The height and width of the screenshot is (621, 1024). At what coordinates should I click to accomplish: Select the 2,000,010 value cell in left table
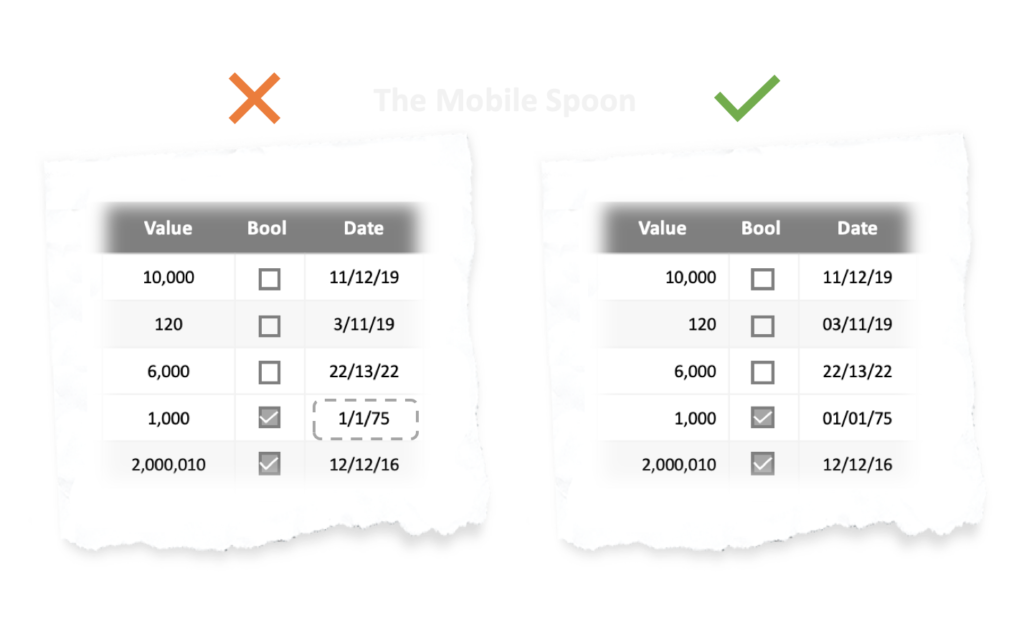(x=168, y=465)
